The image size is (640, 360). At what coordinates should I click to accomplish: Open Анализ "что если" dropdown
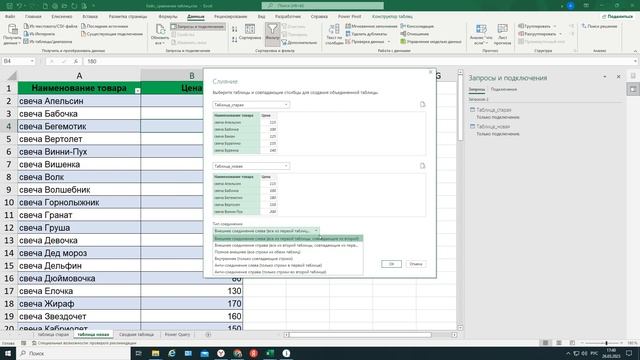(x=481, y=34)
